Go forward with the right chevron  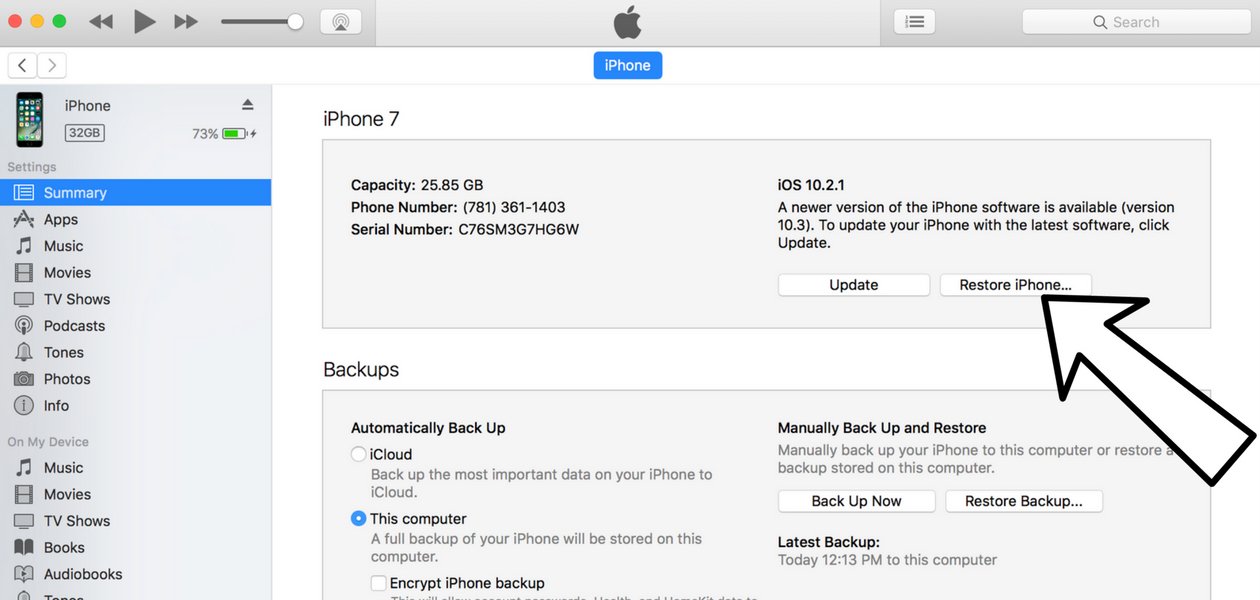point(52,66)
